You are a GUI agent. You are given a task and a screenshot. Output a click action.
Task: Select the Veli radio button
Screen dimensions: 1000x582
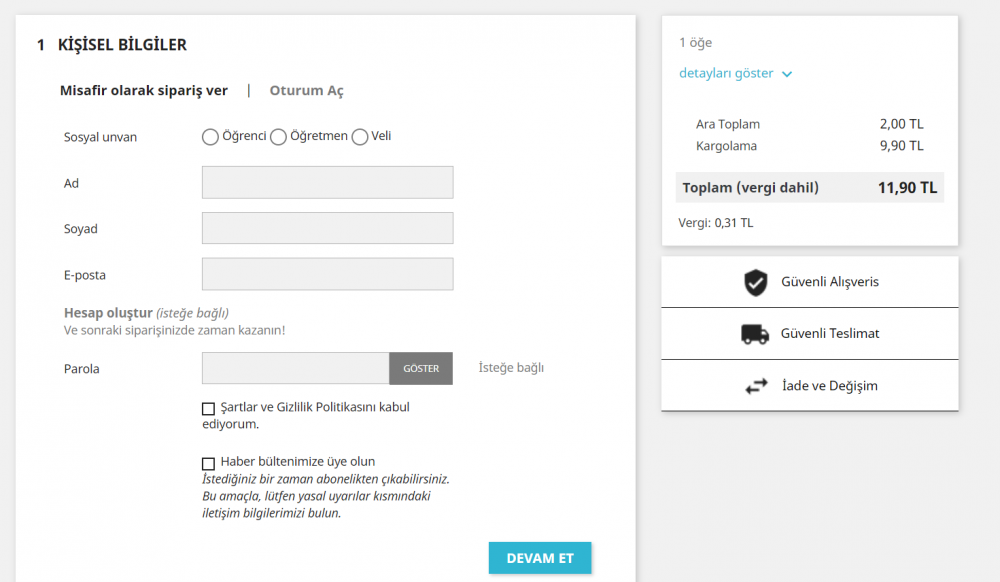tap(360, 137)
